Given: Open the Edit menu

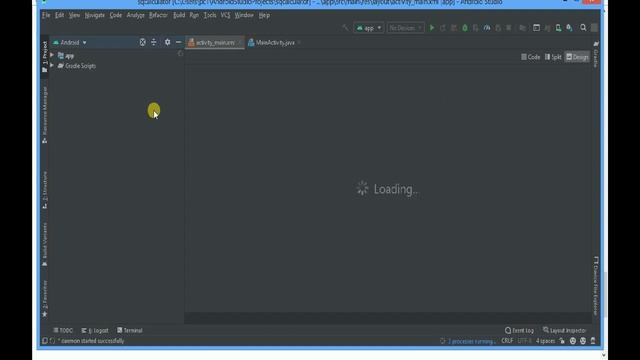Looking at the screenshot, I should click(60, 15).
